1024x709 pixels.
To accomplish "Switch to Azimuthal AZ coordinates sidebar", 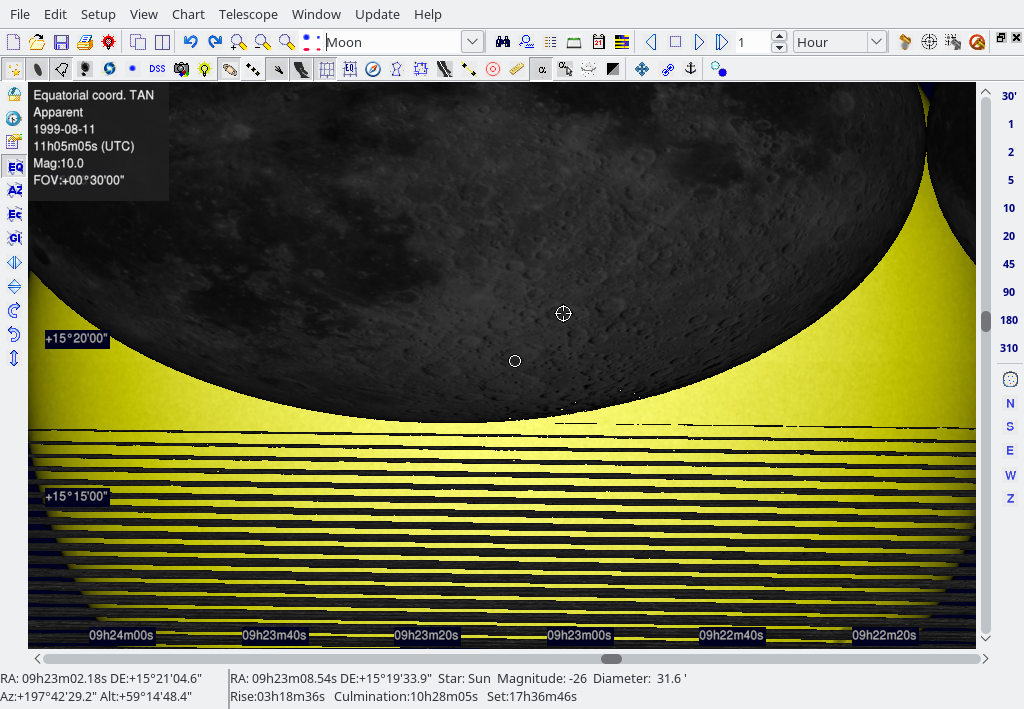I will click(14, 190).
